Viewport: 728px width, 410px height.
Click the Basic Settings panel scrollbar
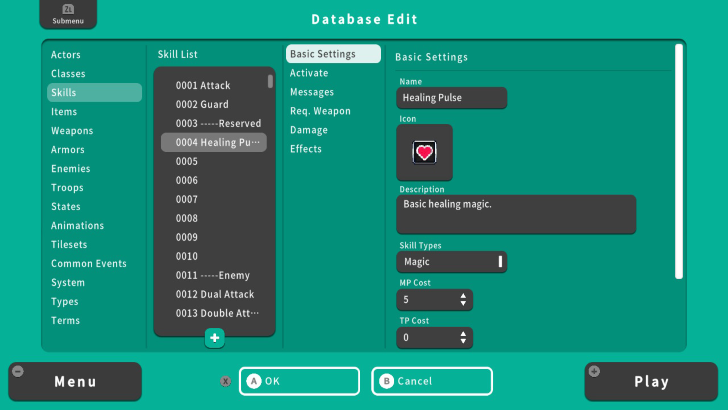679,162
